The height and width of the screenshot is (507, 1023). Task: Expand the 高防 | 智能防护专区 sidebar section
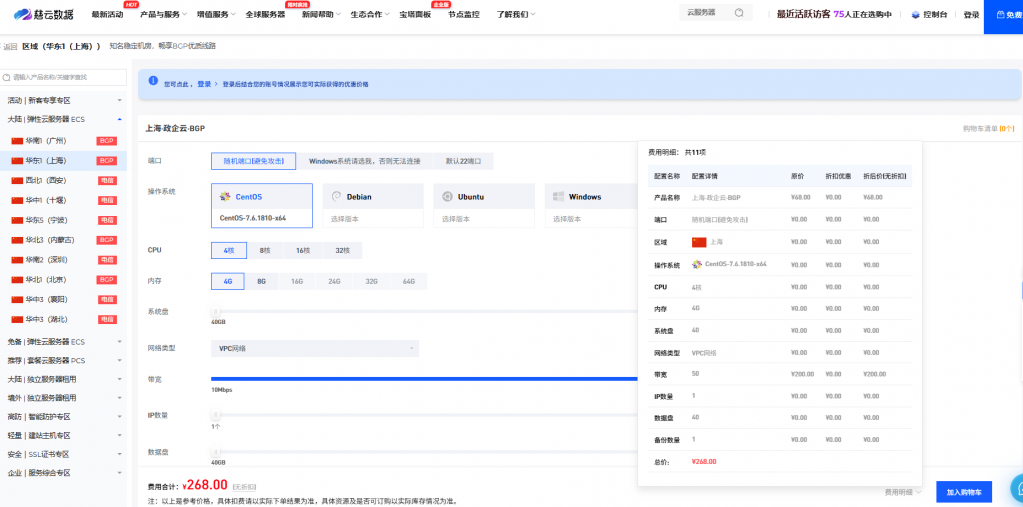pyautogui.click(x=63, y=416)
